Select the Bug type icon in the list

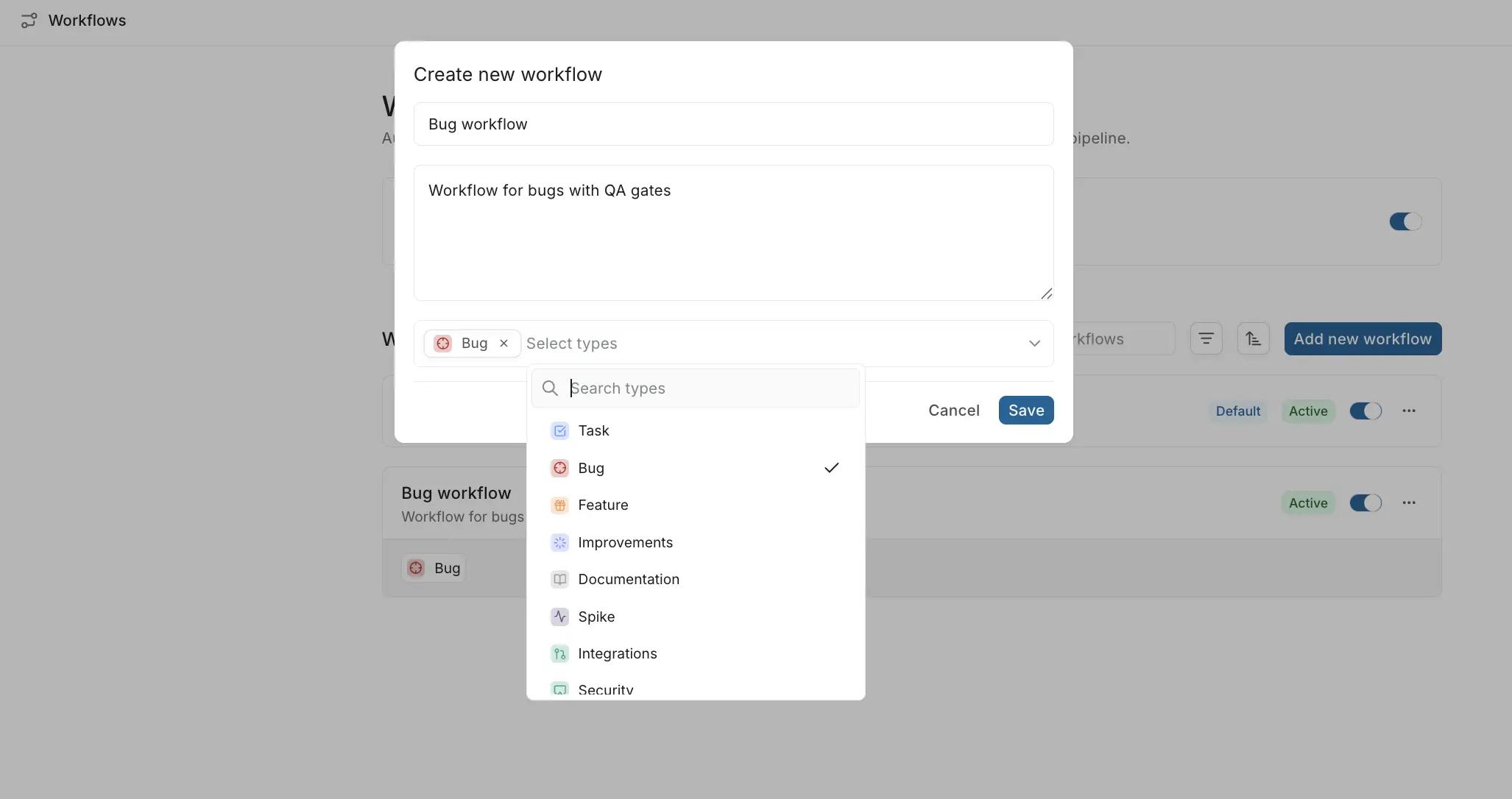559,468
